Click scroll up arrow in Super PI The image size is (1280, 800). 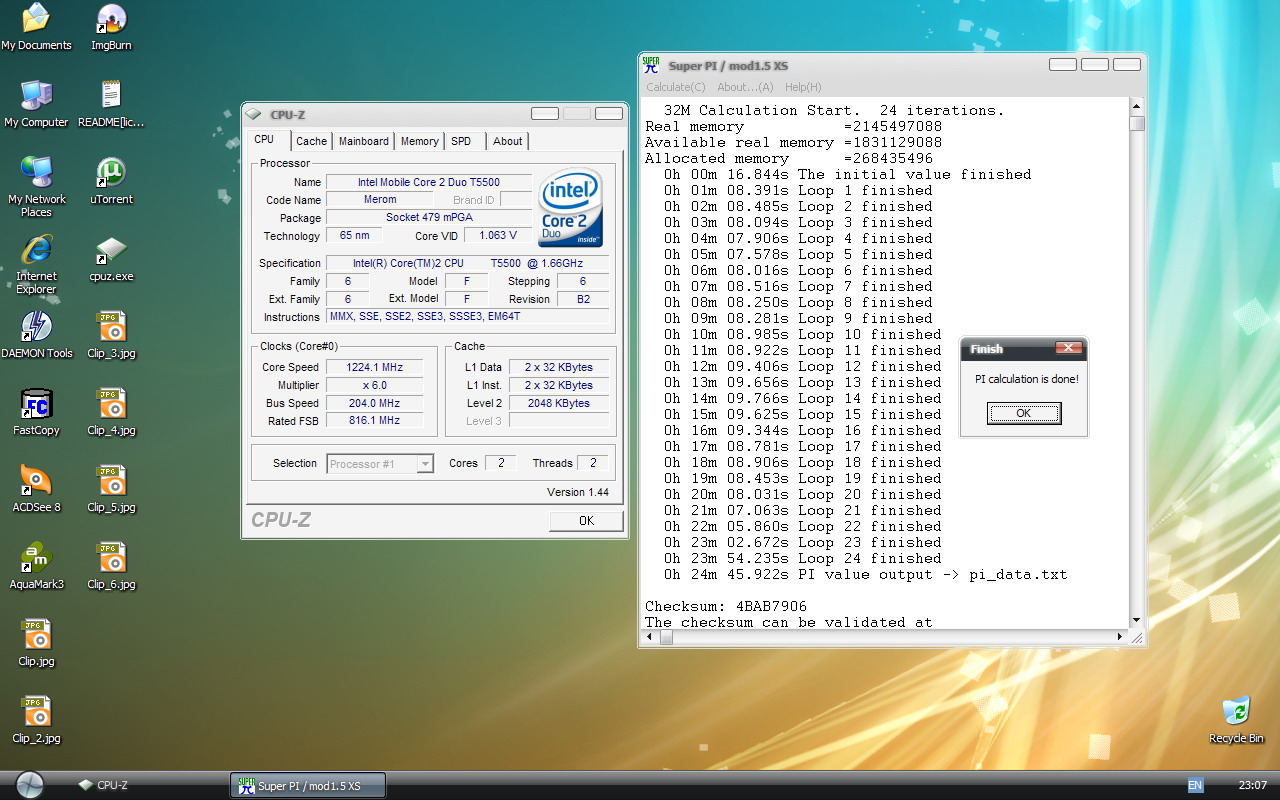[x=1137, y=105]
